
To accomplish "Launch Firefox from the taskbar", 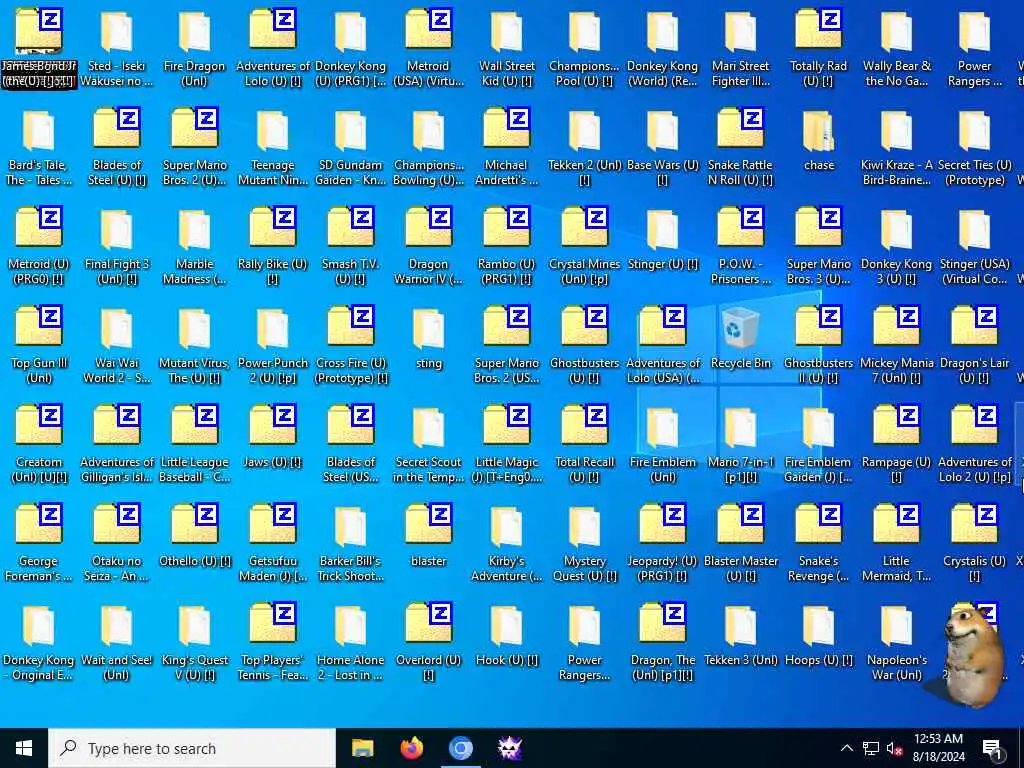I will (411, 748).
